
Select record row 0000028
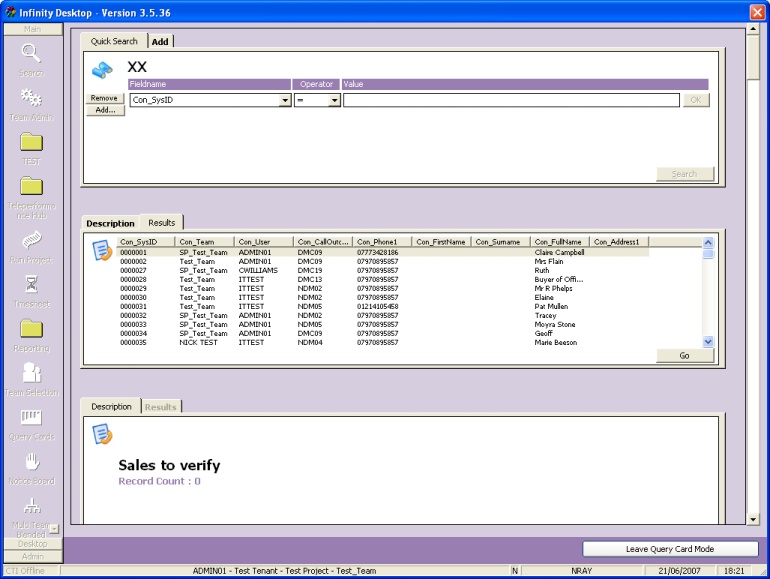click(383, 279)
